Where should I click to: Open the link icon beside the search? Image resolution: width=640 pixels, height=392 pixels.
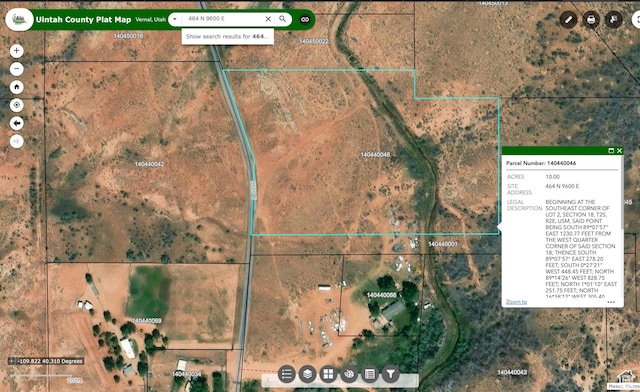pos(305,19)
